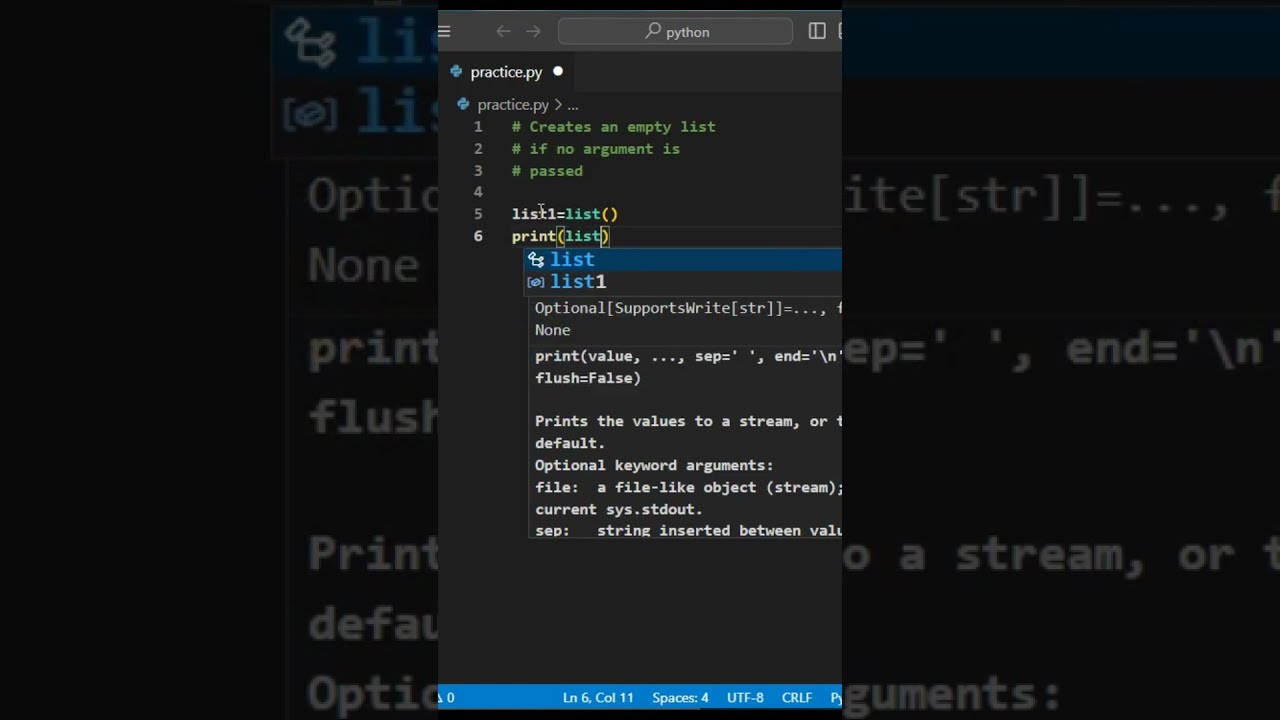Click the breadcrumb ellipsis after practice.py
The width and height of the screenshot is (1280, 720).
pyautogui.click(x=573, y=105)
